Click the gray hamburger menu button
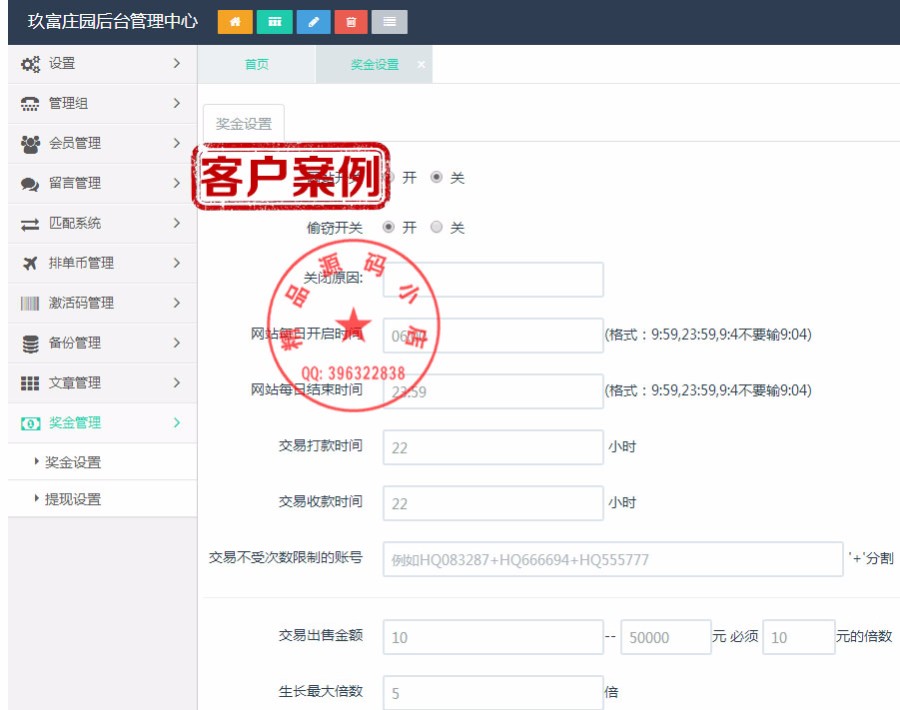The width and height of the screenshot is (900, 710). point(389,22)
